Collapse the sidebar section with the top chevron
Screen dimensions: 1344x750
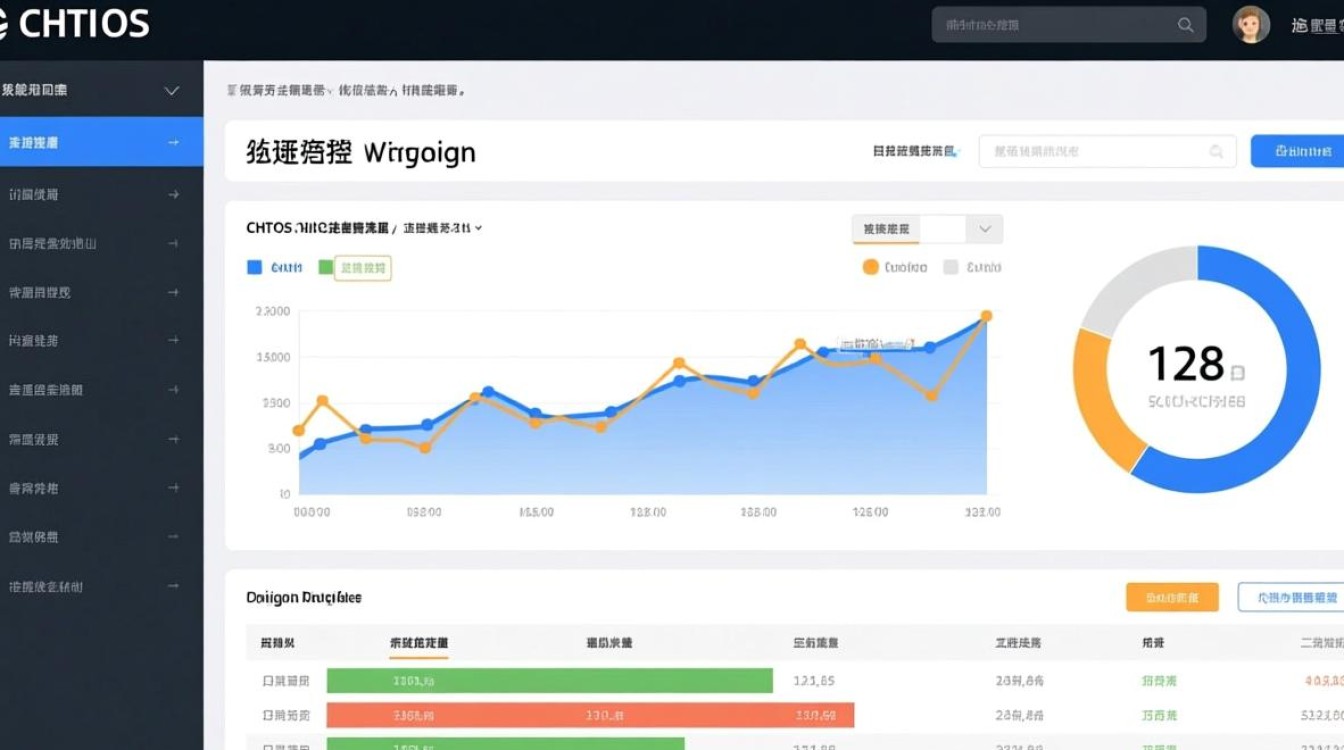(171, 91)
